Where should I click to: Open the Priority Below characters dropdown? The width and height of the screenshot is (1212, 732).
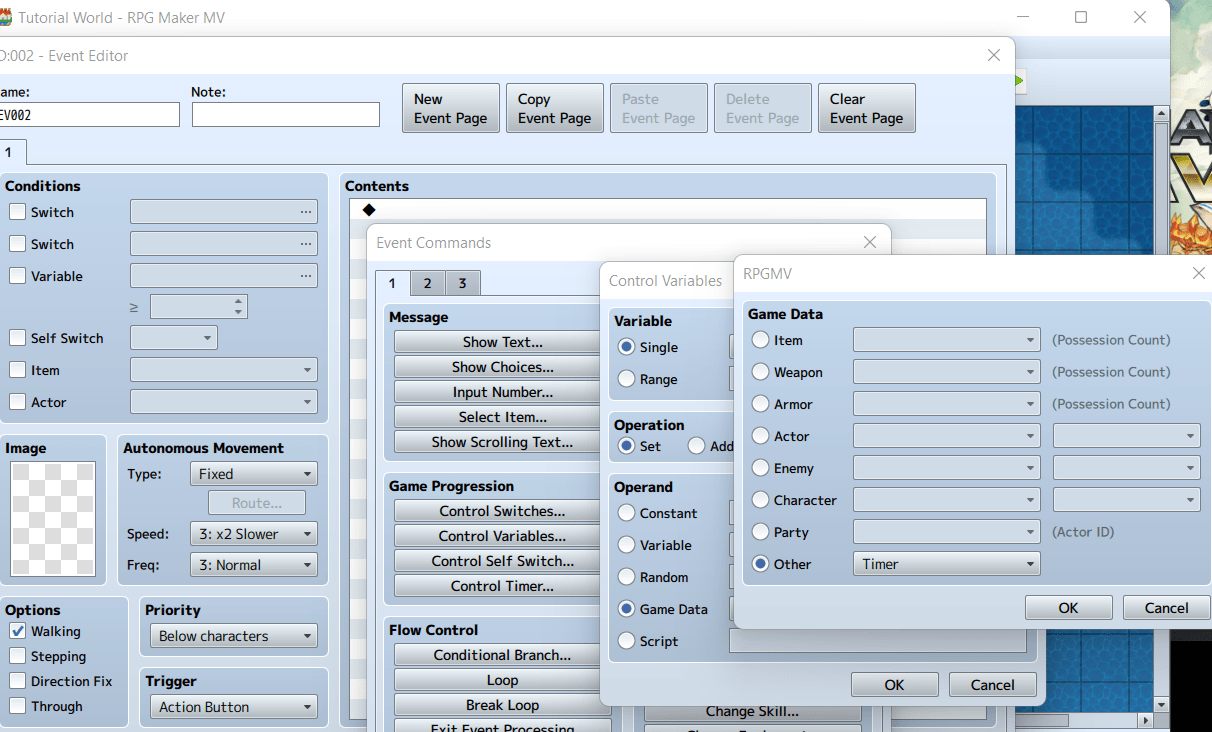coord(232,635)
